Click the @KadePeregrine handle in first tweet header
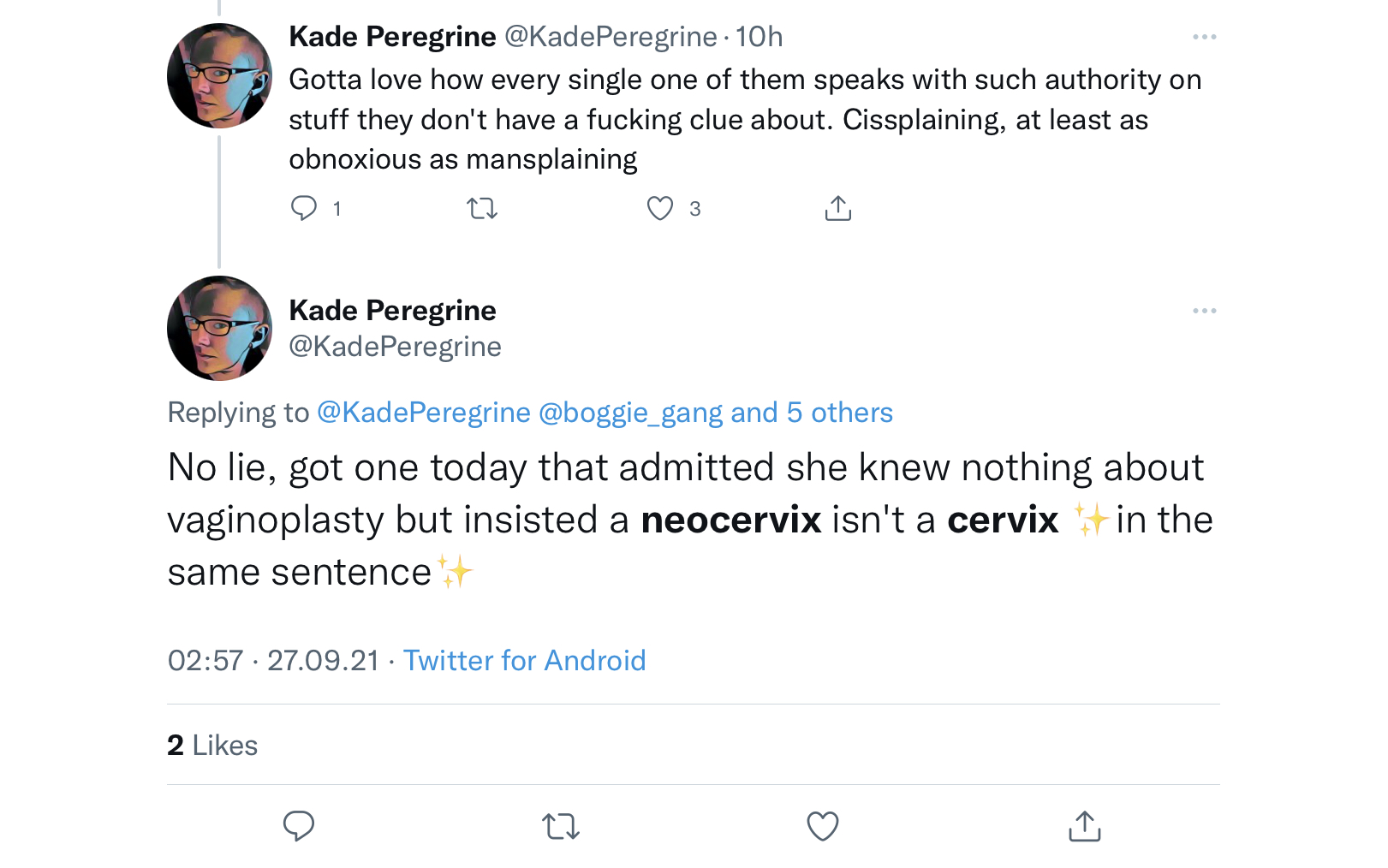Viewport: 1388px width, 868px height. [611, 37]
